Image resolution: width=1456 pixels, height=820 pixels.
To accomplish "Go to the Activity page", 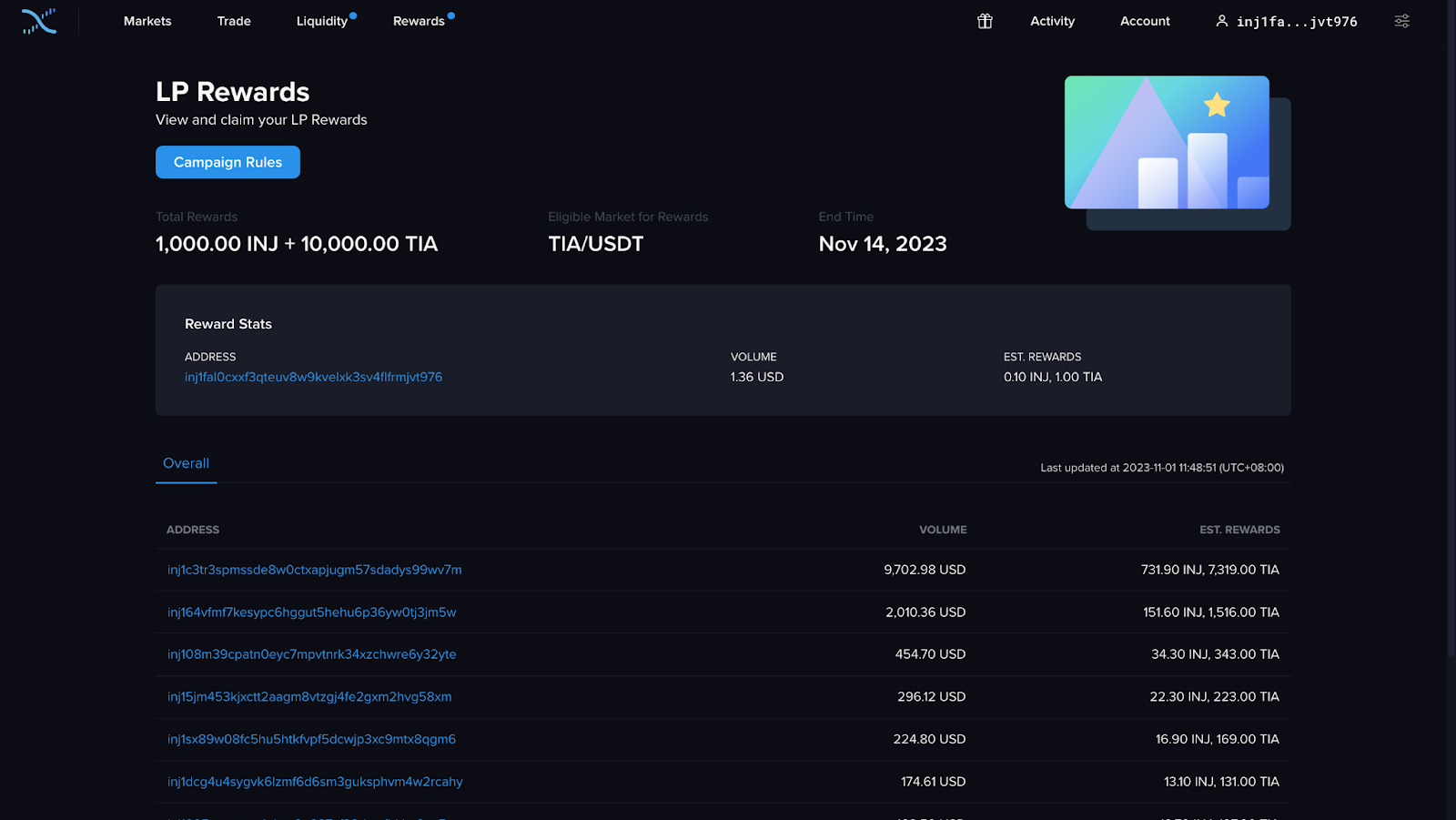I will click(1052, 21).
